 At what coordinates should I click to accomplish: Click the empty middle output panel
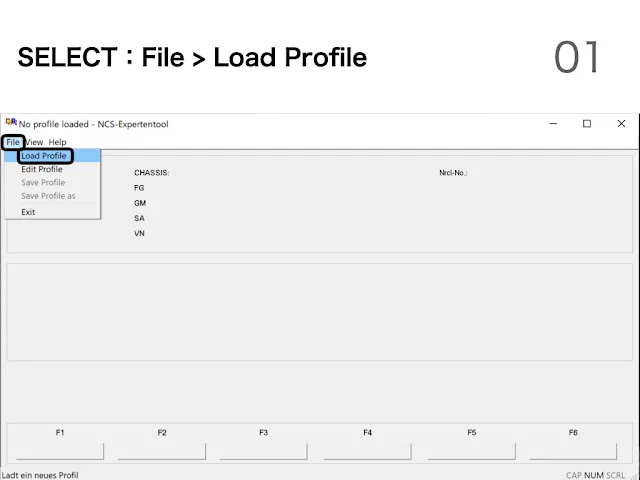320,312
